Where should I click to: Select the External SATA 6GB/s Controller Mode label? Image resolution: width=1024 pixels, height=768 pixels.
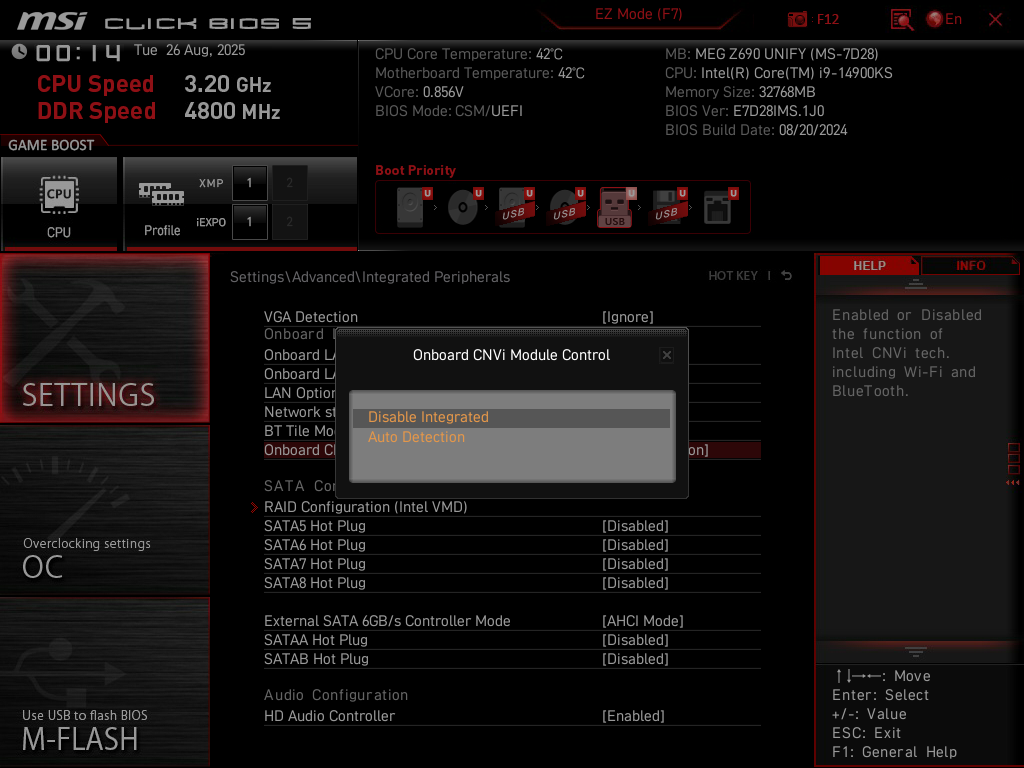[x=387, y=621]
